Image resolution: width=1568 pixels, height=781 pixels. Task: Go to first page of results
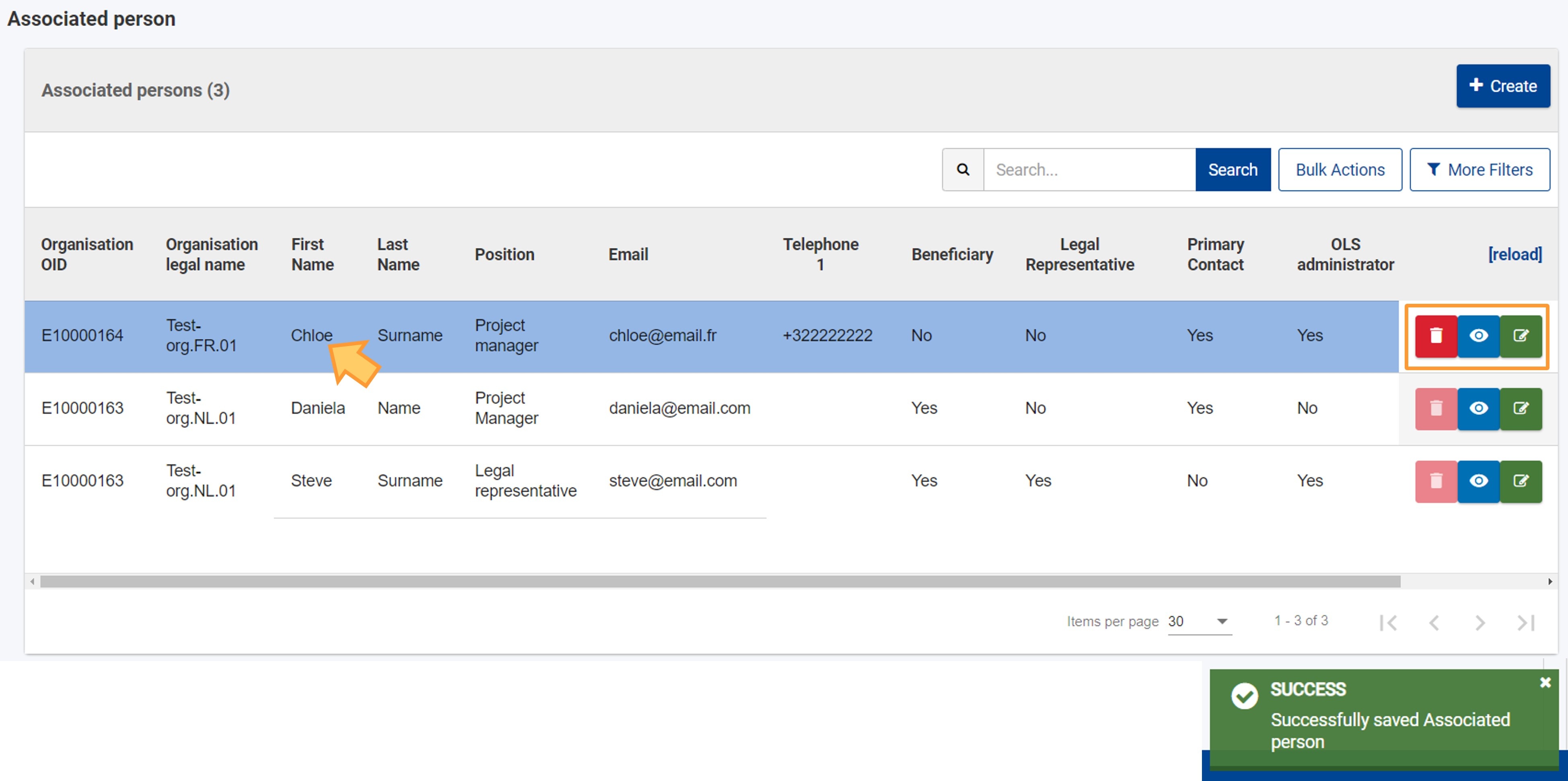[x=1389, y=622]
